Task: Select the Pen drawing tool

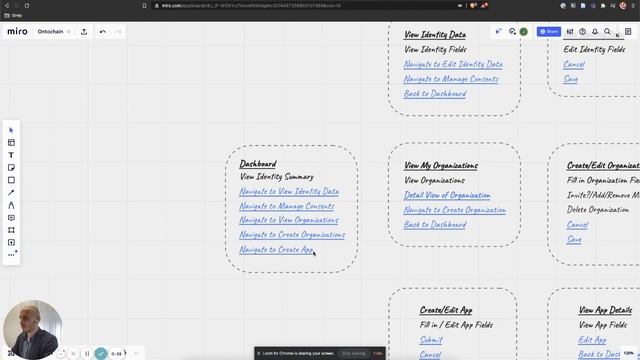Action: 11,205
